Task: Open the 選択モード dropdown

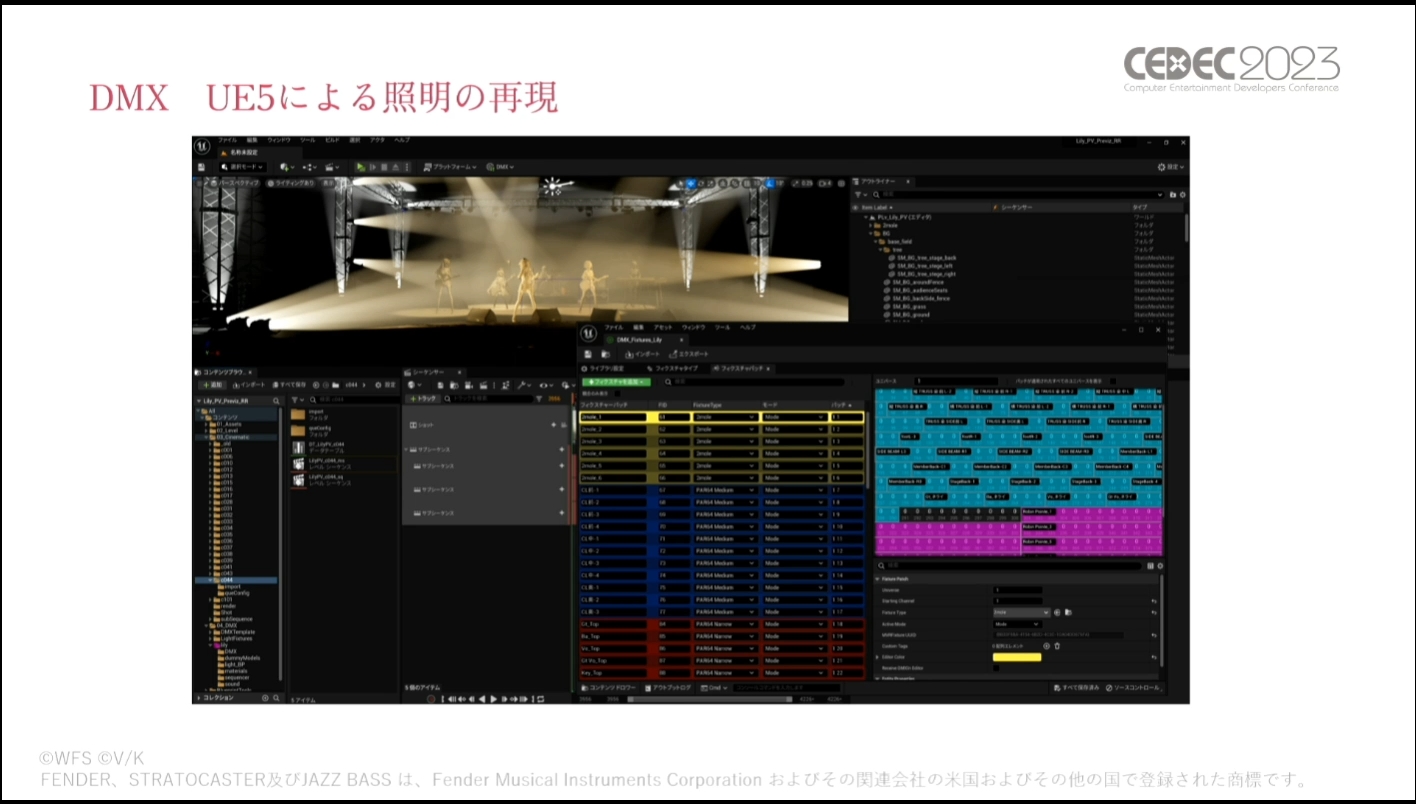Action: click(243, 167)
